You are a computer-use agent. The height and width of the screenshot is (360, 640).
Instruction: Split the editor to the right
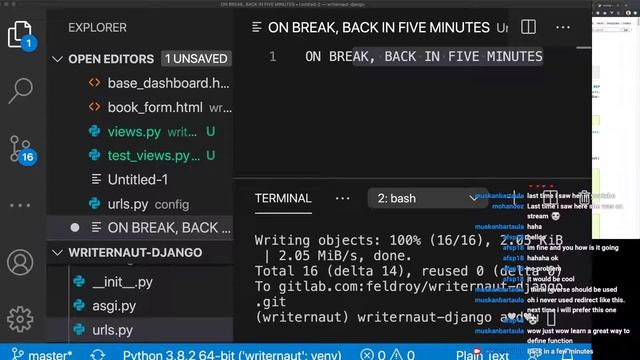[528, 27]
